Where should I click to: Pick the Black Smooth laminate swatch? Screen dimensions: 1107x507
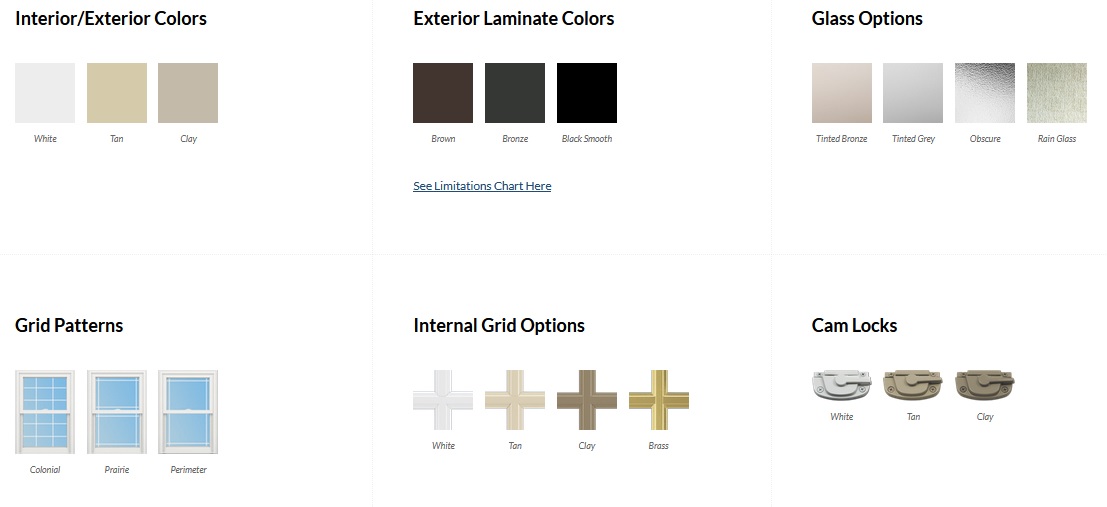(x=587, y=93)
